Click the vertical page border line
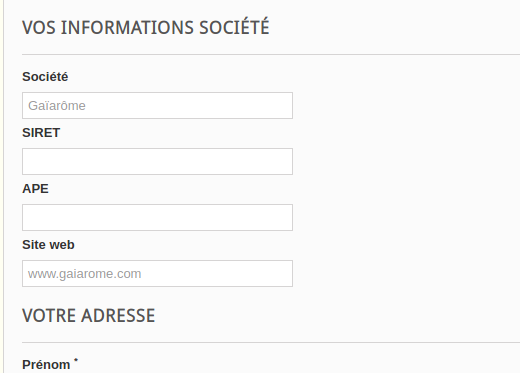This screenshot has height=373, width=520. (3, 187)
